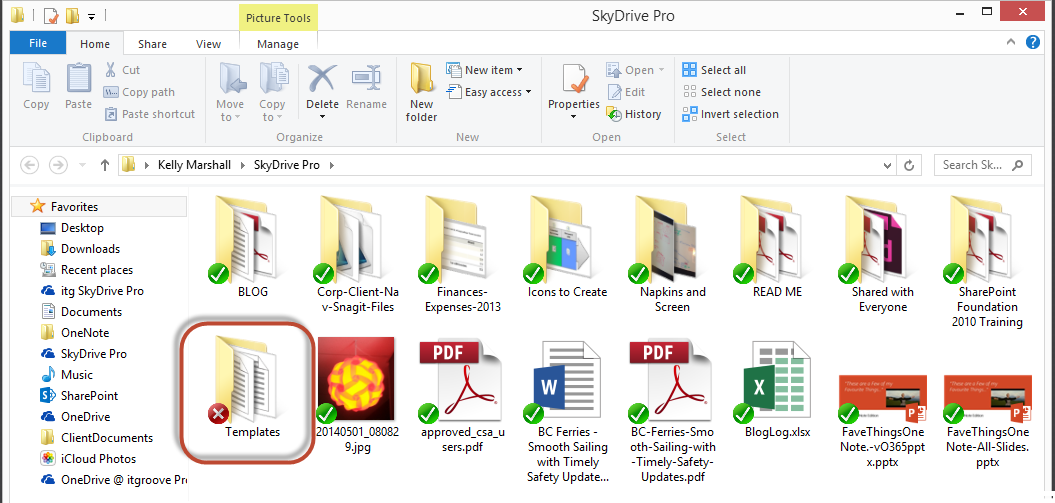Image resolution: width=1055 pixels, height=503 pixels.
Task: Refresh the folder view
Action: 910,165
